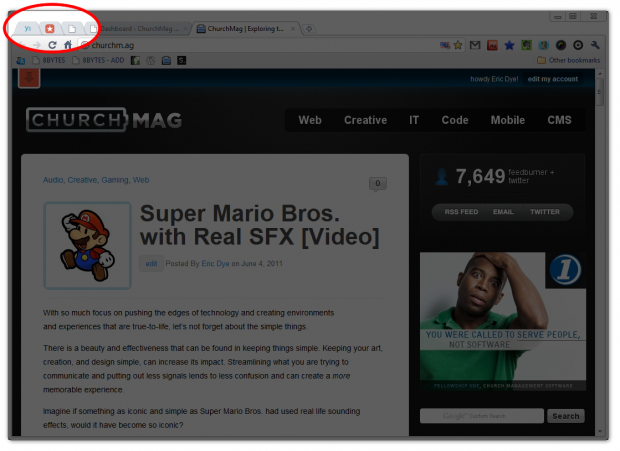
Task: Click the edit post button
Action: [x=151, y=264]
